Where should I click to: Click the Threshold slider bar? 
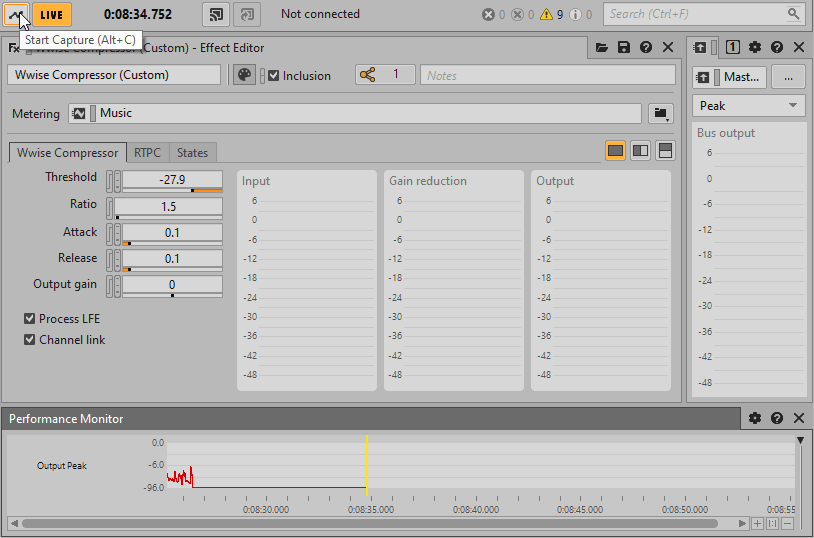172,189
